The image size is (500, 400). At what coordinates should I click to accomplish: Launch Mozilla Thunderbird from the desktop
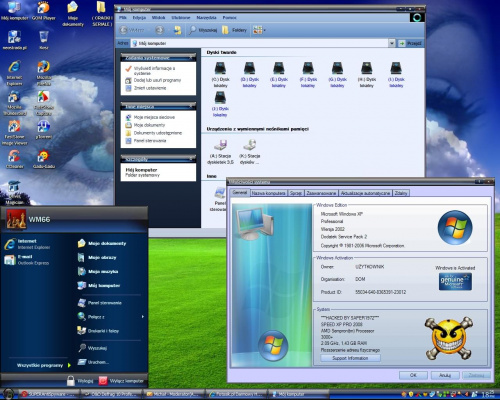point(14,103)
